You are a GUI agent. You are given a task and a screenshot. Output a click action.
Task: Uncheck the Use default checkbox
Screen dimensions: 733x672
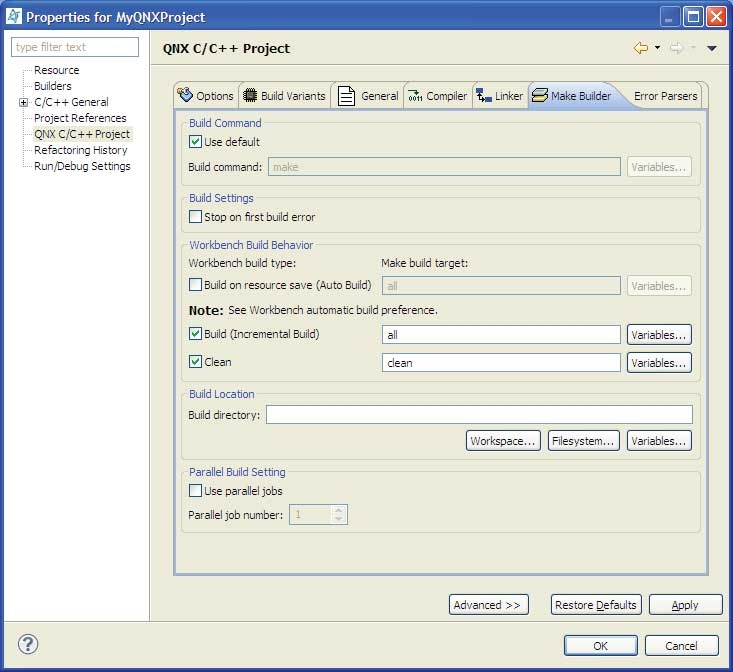tap(196, 142)
